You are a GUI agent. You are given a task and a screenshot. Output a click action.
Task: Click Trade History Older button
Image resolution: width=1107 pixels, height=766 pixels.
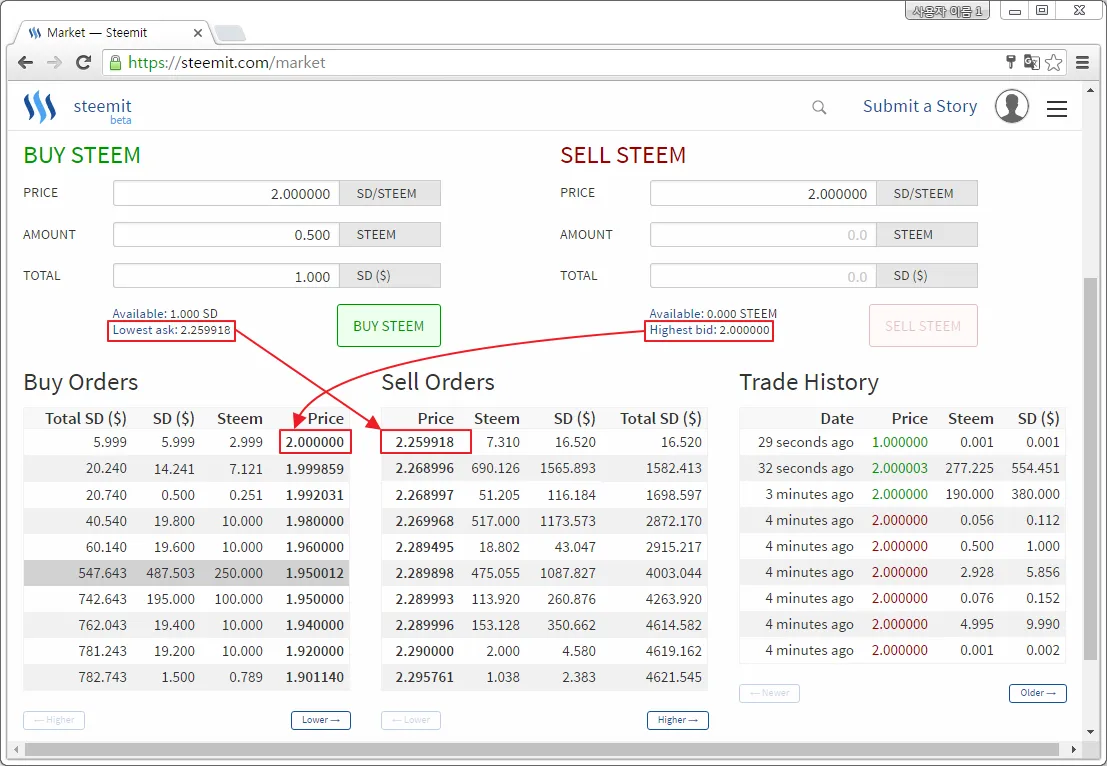point(1038,693)
